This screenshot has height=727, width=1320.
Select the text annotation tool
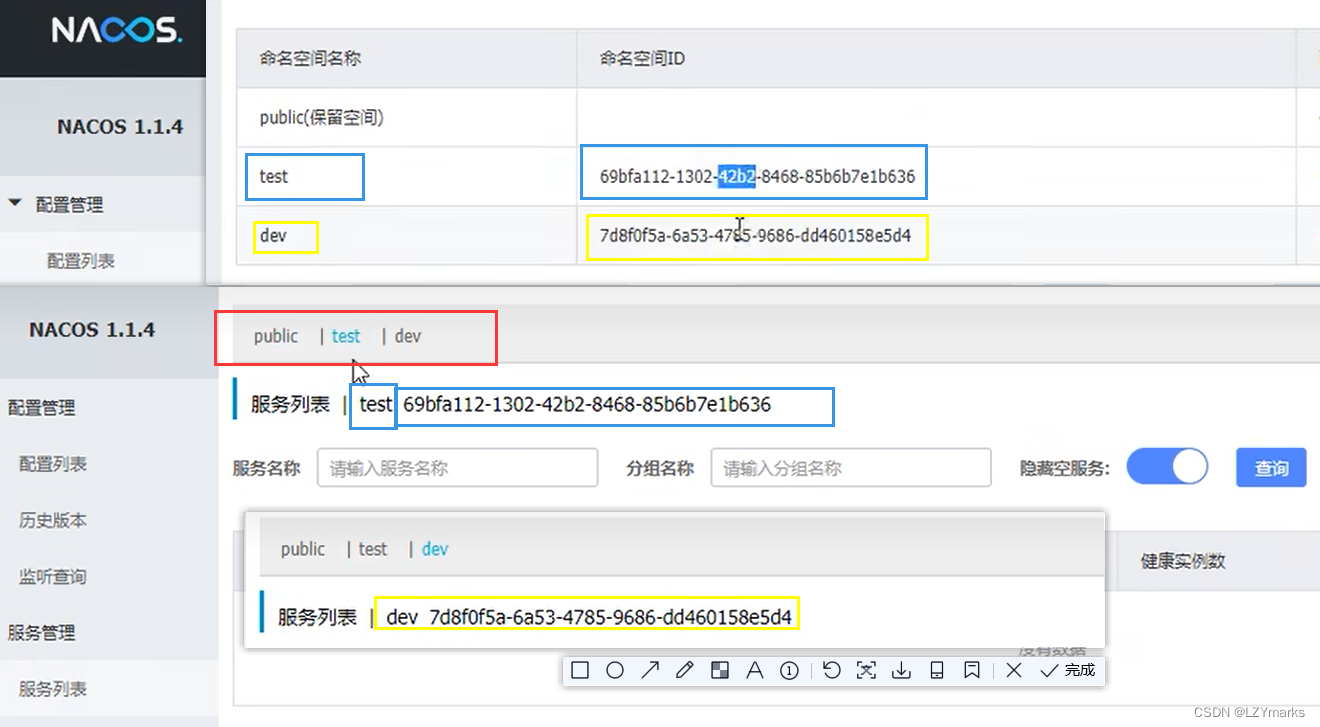(x=755, y=671)
